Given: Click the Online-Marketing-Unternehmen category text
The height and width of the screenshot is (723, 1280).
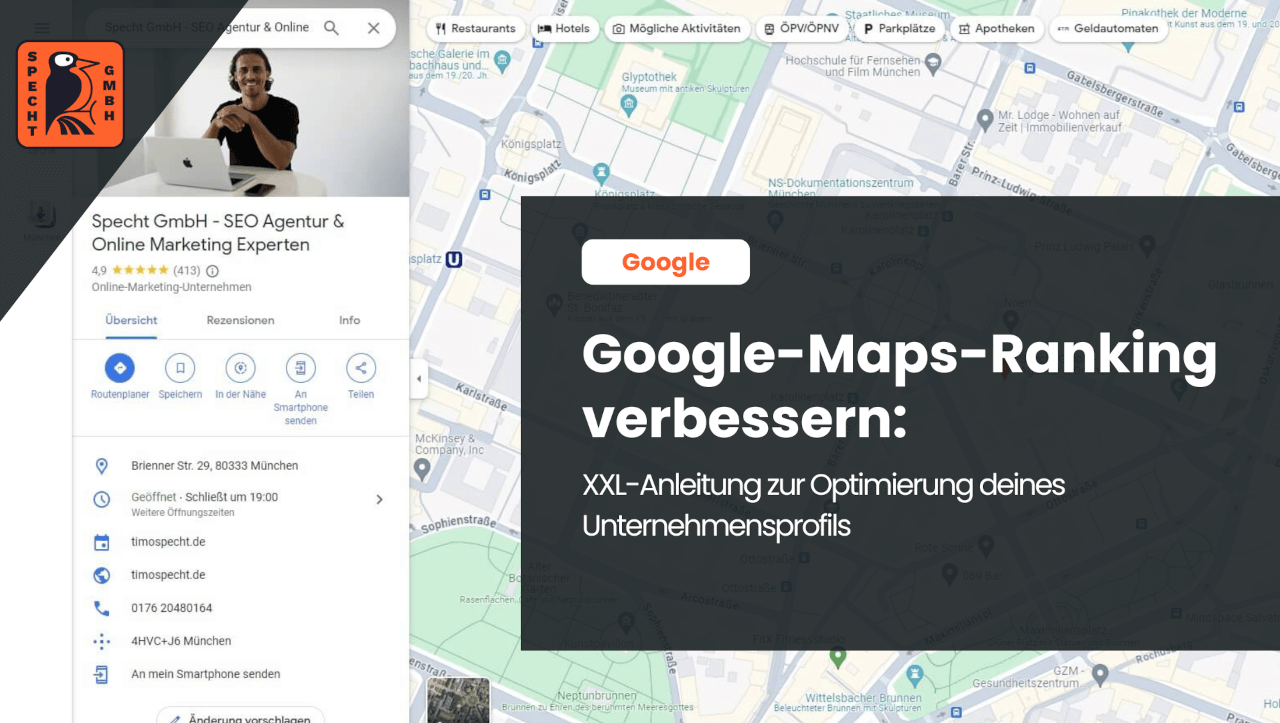Looking at the screenshot, I should tap(172, 287).
